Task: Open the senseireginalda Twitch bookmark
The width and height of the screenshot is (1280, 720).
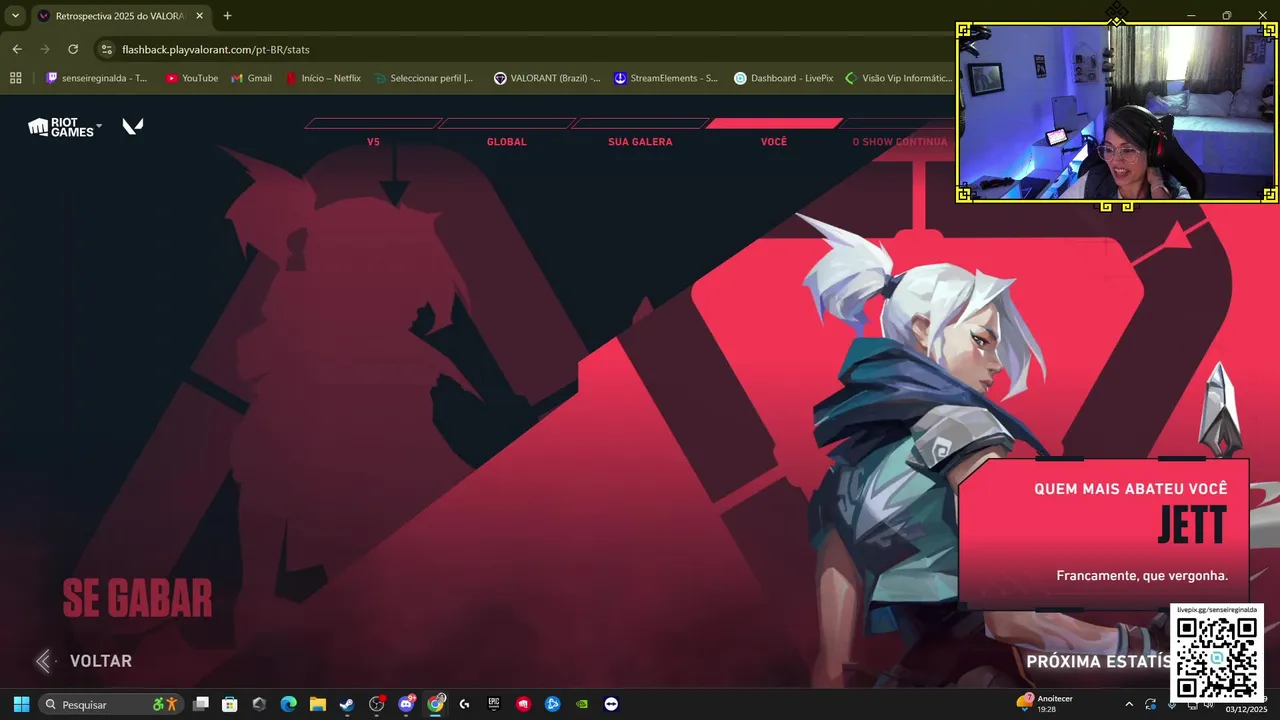Action: (97, 78)
